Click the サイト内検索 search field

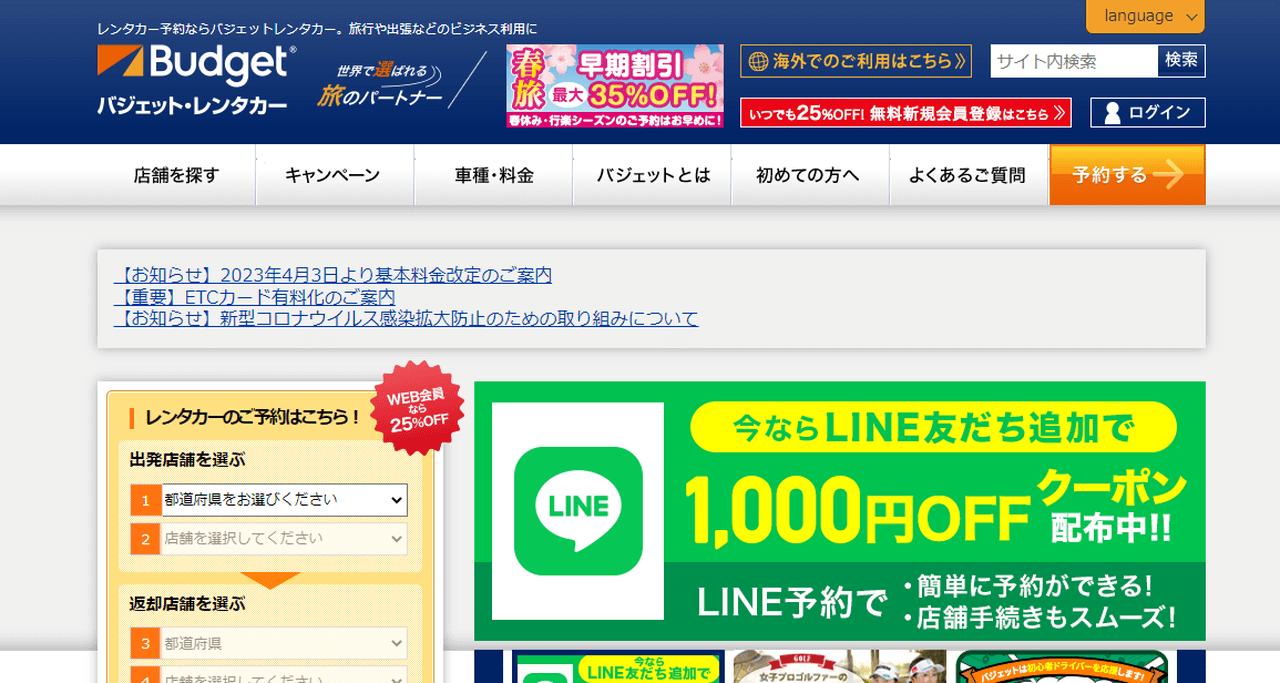1073,61
